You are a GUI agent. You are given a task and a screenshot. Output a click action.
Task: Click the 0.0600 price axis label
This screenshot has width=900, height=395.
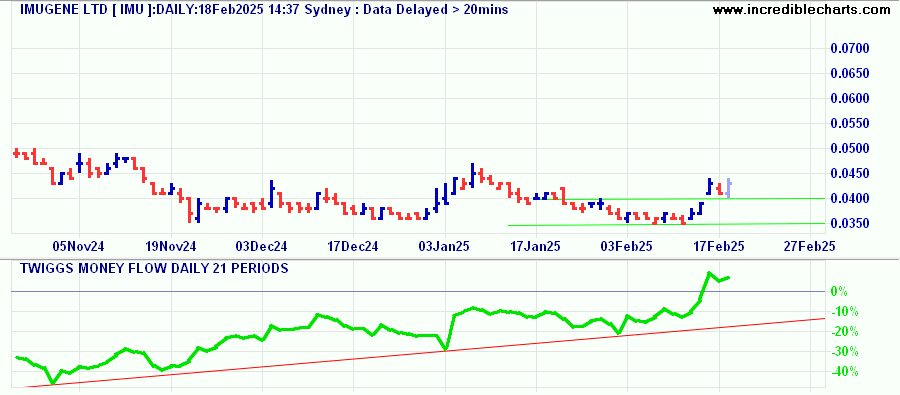[x=850, y=99]
